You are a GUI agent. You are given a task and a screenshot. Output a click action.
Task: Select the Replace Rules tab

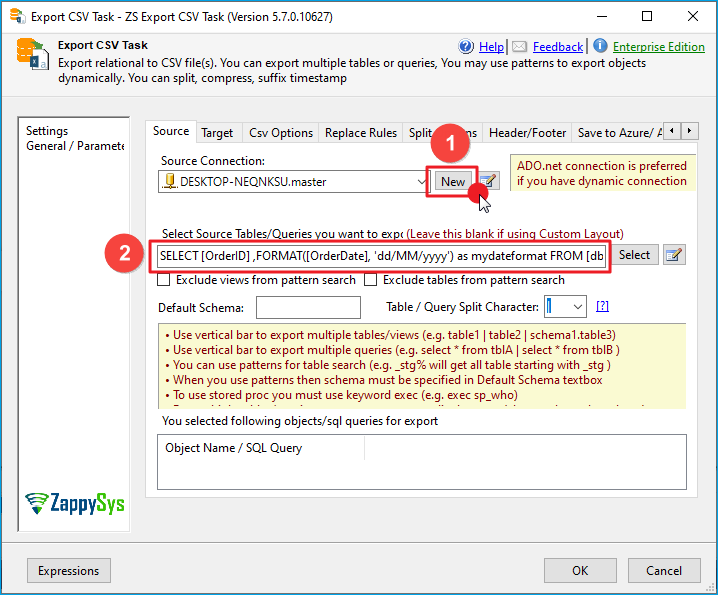coord(360,133)
